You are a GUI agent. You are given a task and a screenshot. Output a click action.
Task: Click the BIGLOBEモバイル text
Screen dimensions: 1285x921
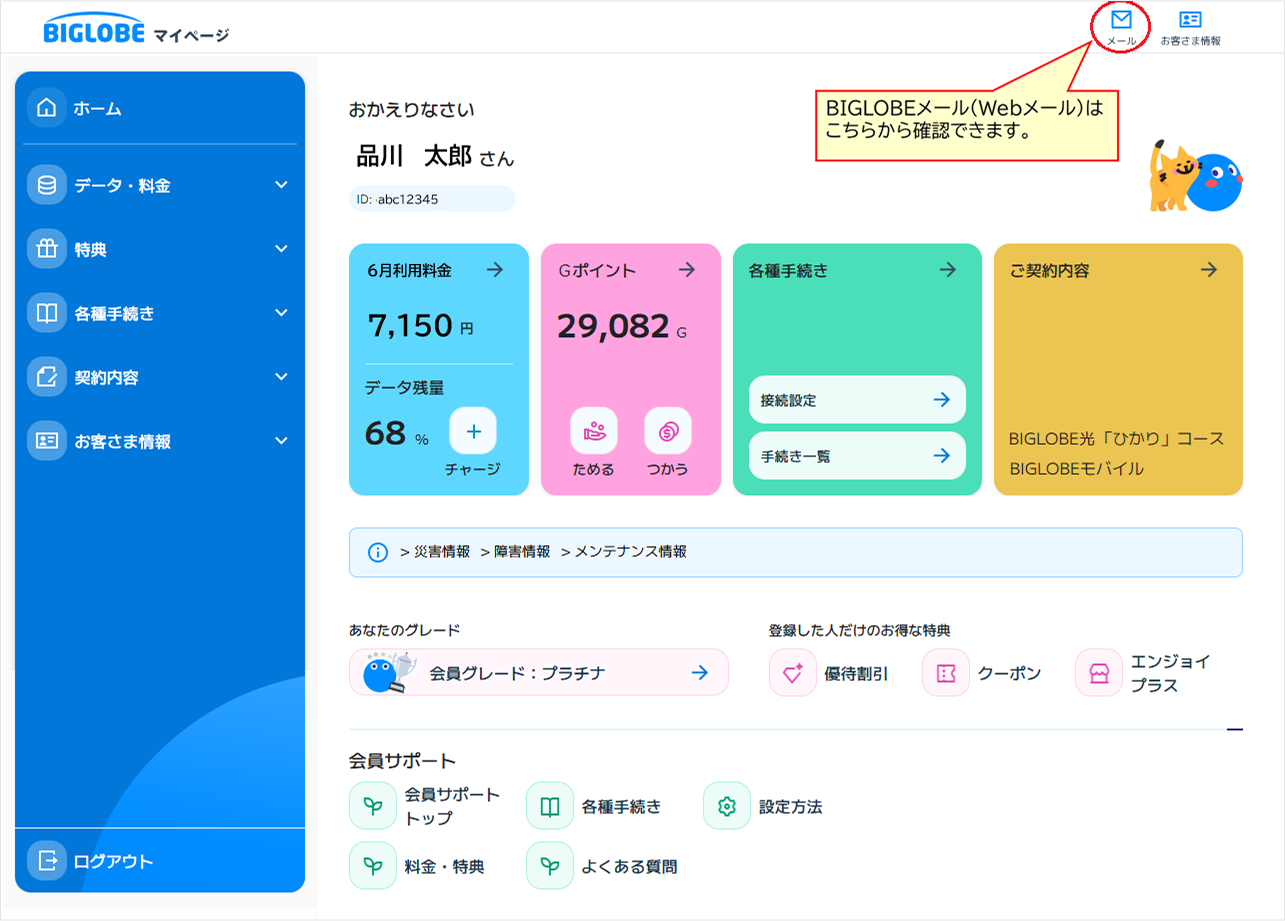[x=1077, y=468]
